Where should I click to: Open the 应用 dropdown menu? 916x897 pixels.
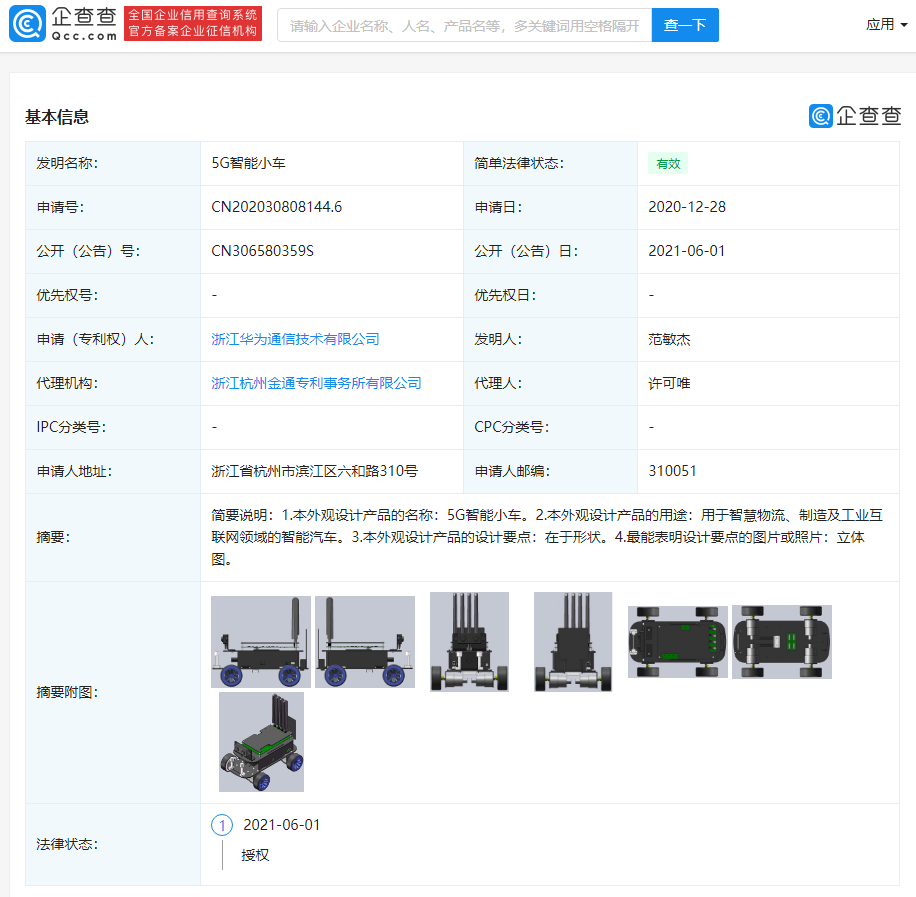click(886, 25)
